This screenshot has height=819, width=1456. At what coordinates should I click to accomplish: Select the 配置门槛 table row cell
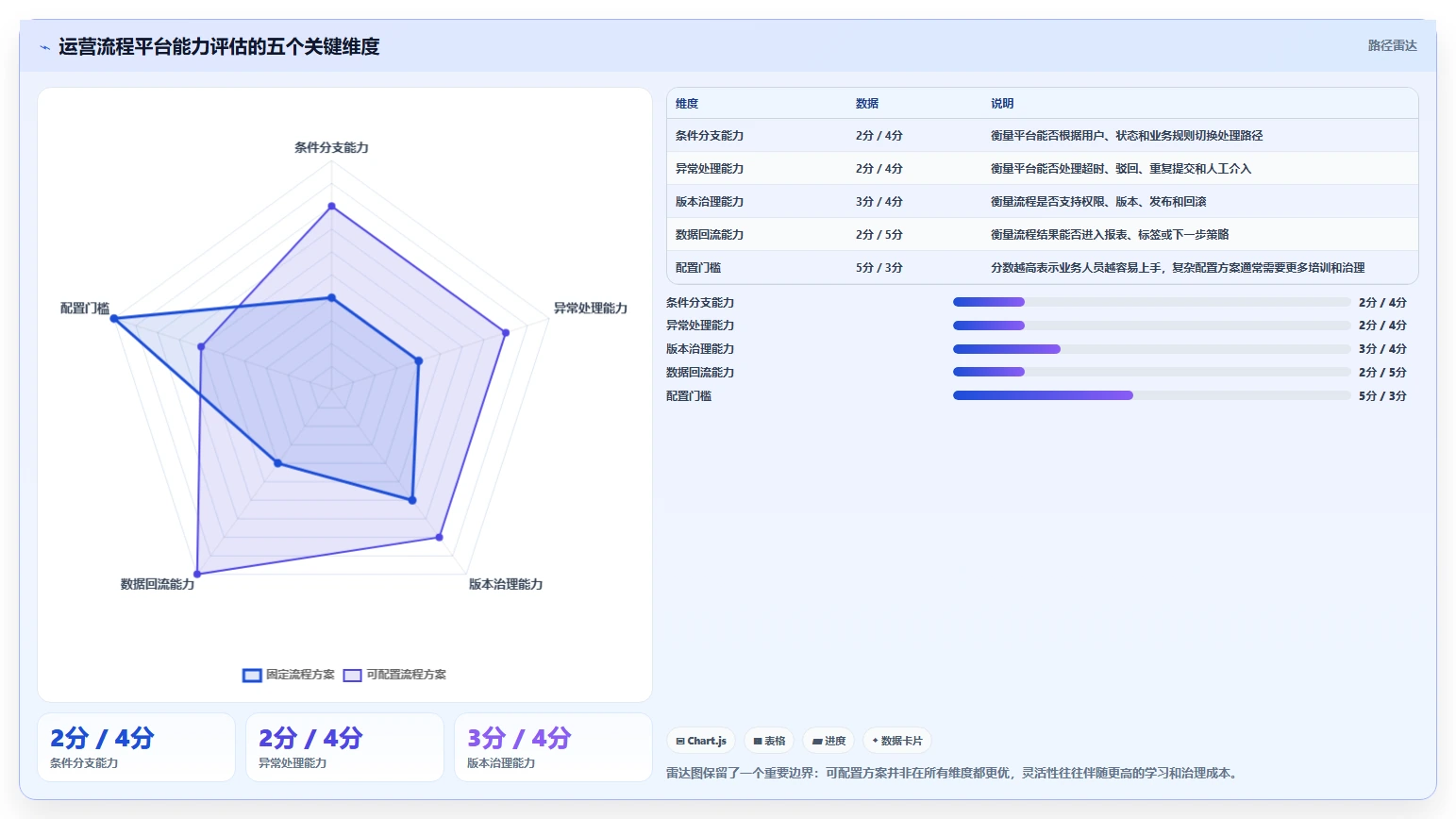pos(698,268)
